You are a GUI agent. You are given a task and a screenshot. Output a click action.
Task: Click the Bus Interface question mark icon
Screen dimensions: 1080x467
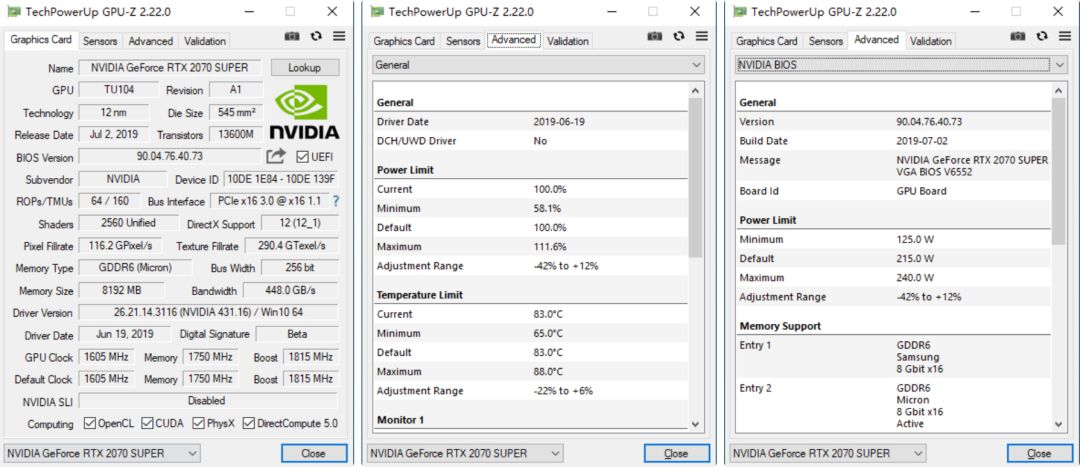[x=336, y=201]
